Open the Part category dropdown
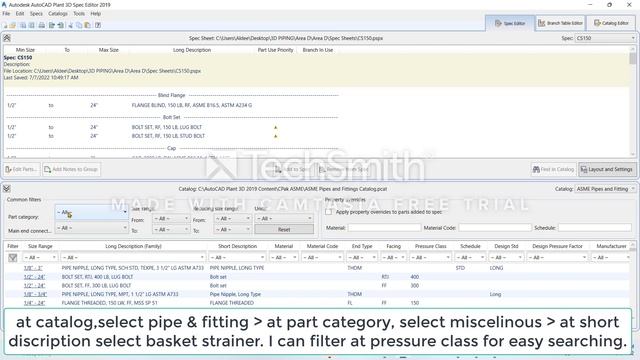This screenshot has height=360, width=640. 91,212
